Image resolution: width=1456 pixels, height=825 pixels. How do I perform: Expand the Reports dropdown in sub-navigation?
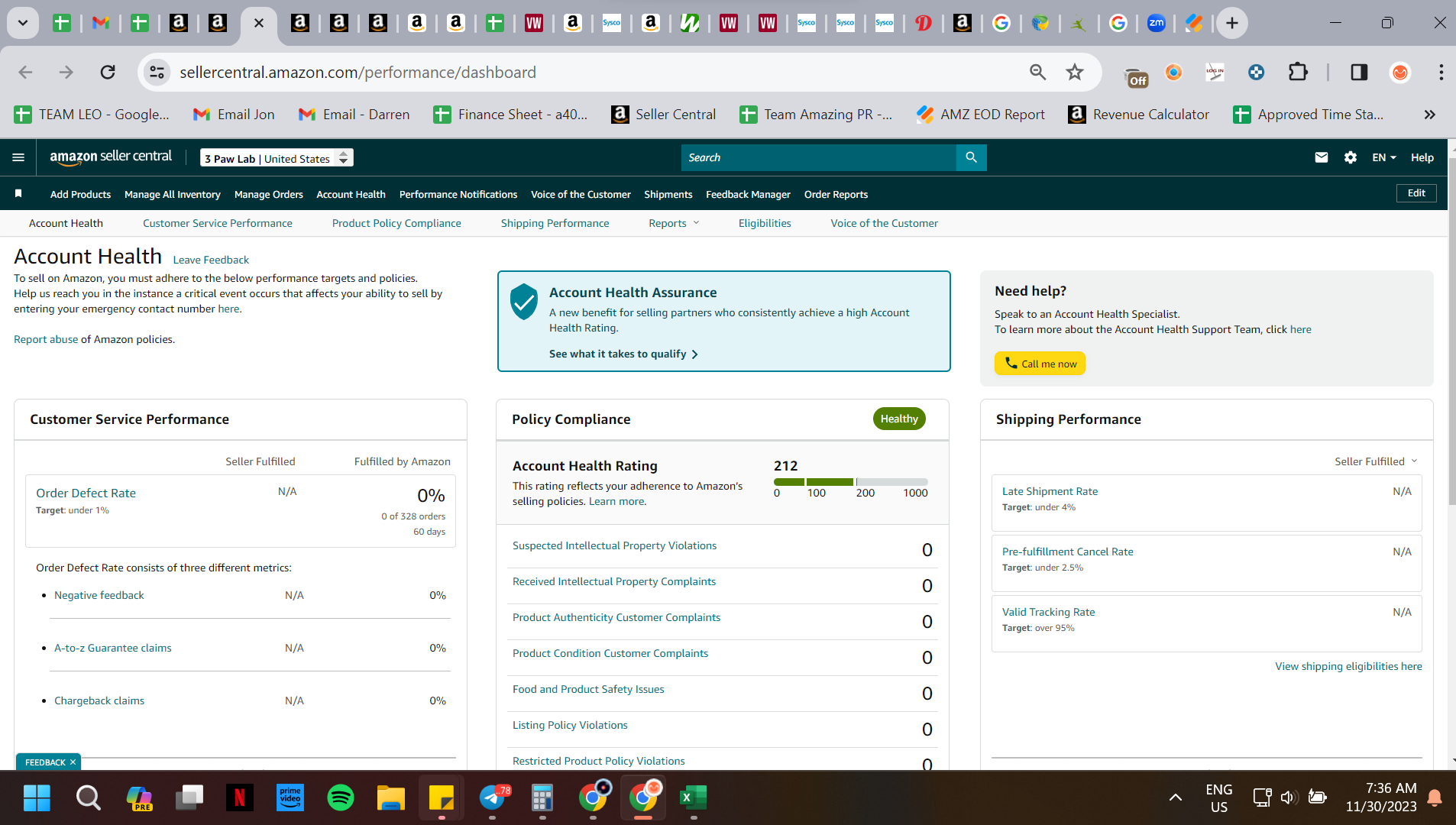pyautogui.click(x=673, y=223)
